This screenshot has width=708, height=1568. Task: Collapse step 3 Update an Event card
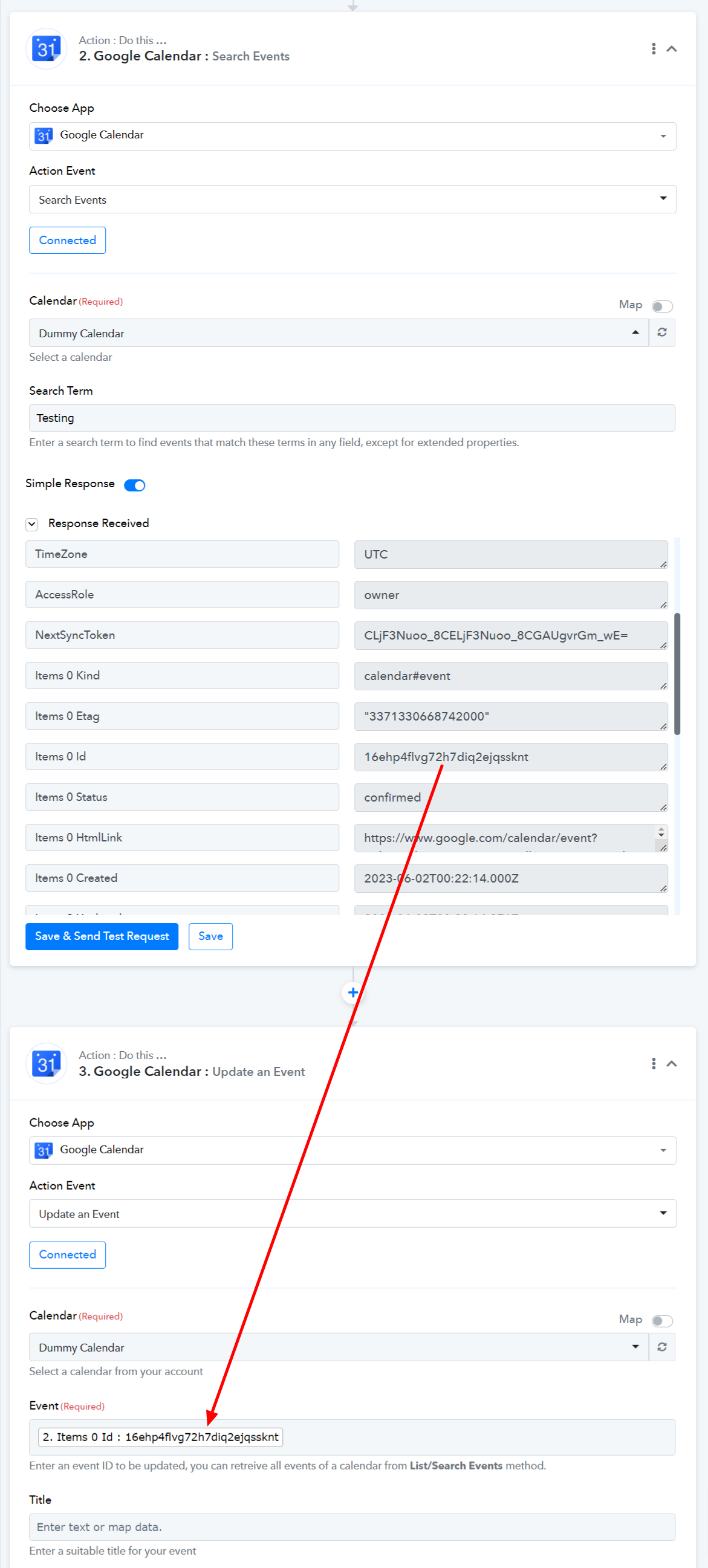click(672, 1063)
